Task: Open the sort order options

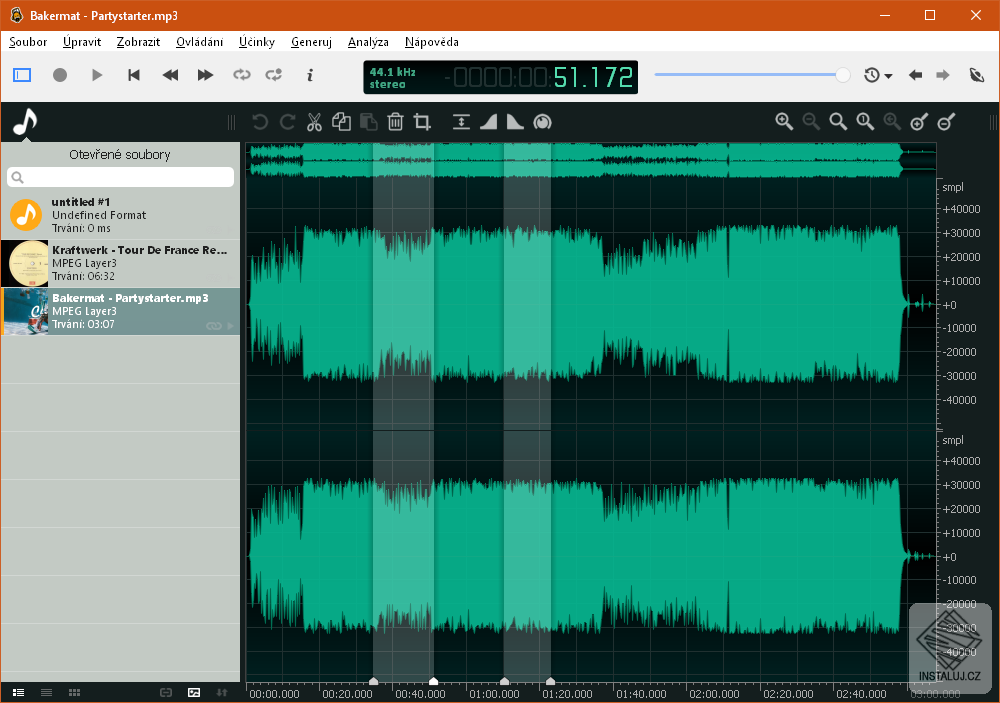Action: tap(222, 692)
